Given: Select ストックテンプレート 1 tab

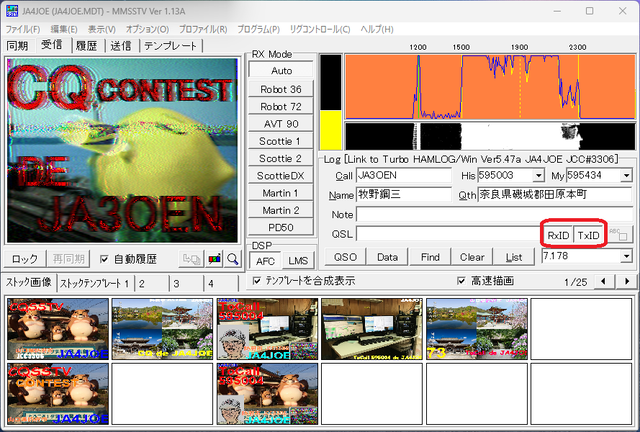Looking at the screenshot, I should (x=95, y=283).
